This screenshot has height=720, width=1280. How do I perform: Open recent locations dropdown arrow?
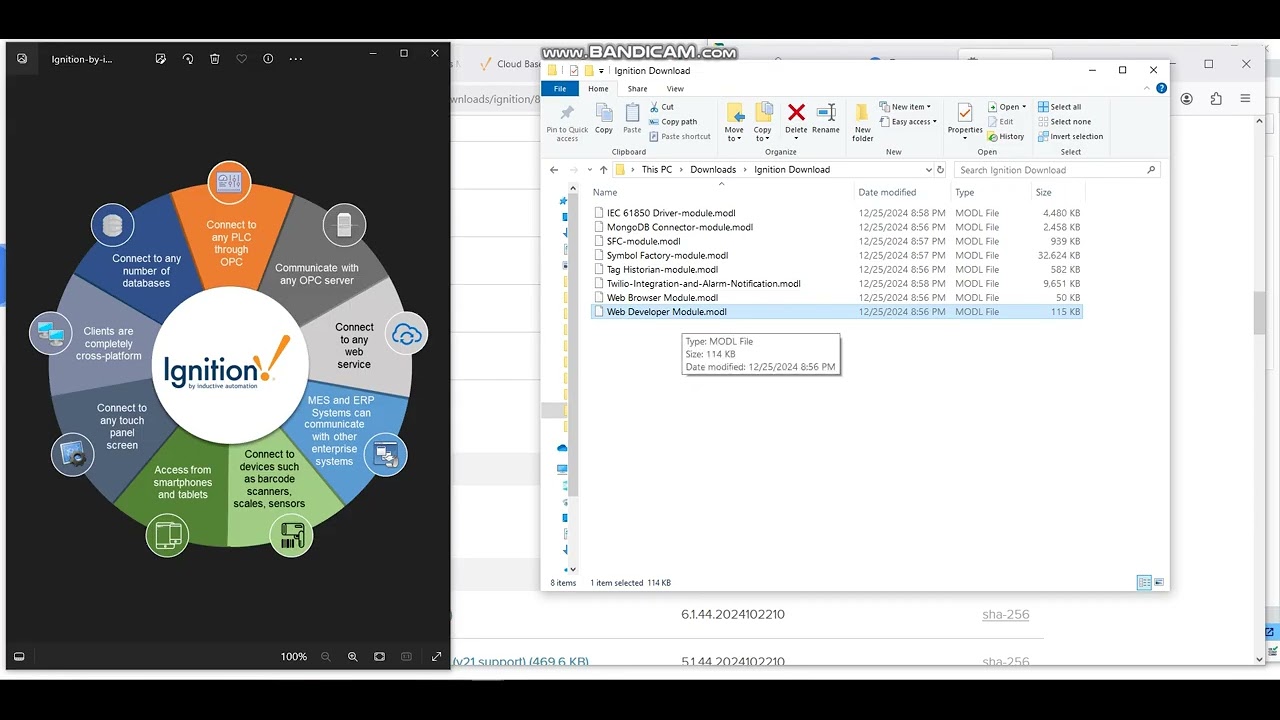(x=589, y=170)
